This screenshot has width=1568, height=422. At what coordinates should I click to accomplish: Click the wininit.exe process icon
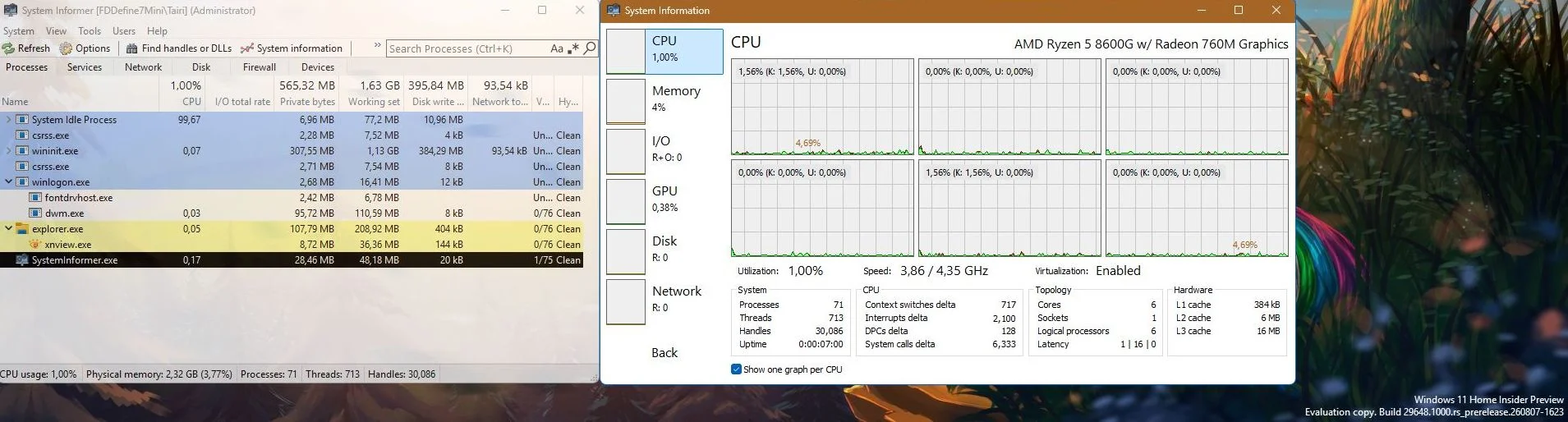pyautogui.click(x=22, y=151)
